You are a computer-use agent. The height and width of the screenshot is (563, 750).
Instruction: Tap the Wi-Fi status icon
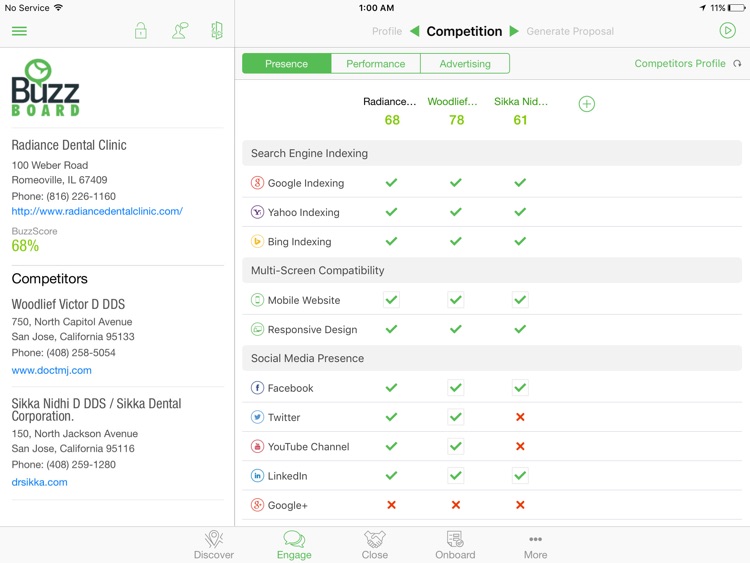pyautogui.click(x=58, y=7)
